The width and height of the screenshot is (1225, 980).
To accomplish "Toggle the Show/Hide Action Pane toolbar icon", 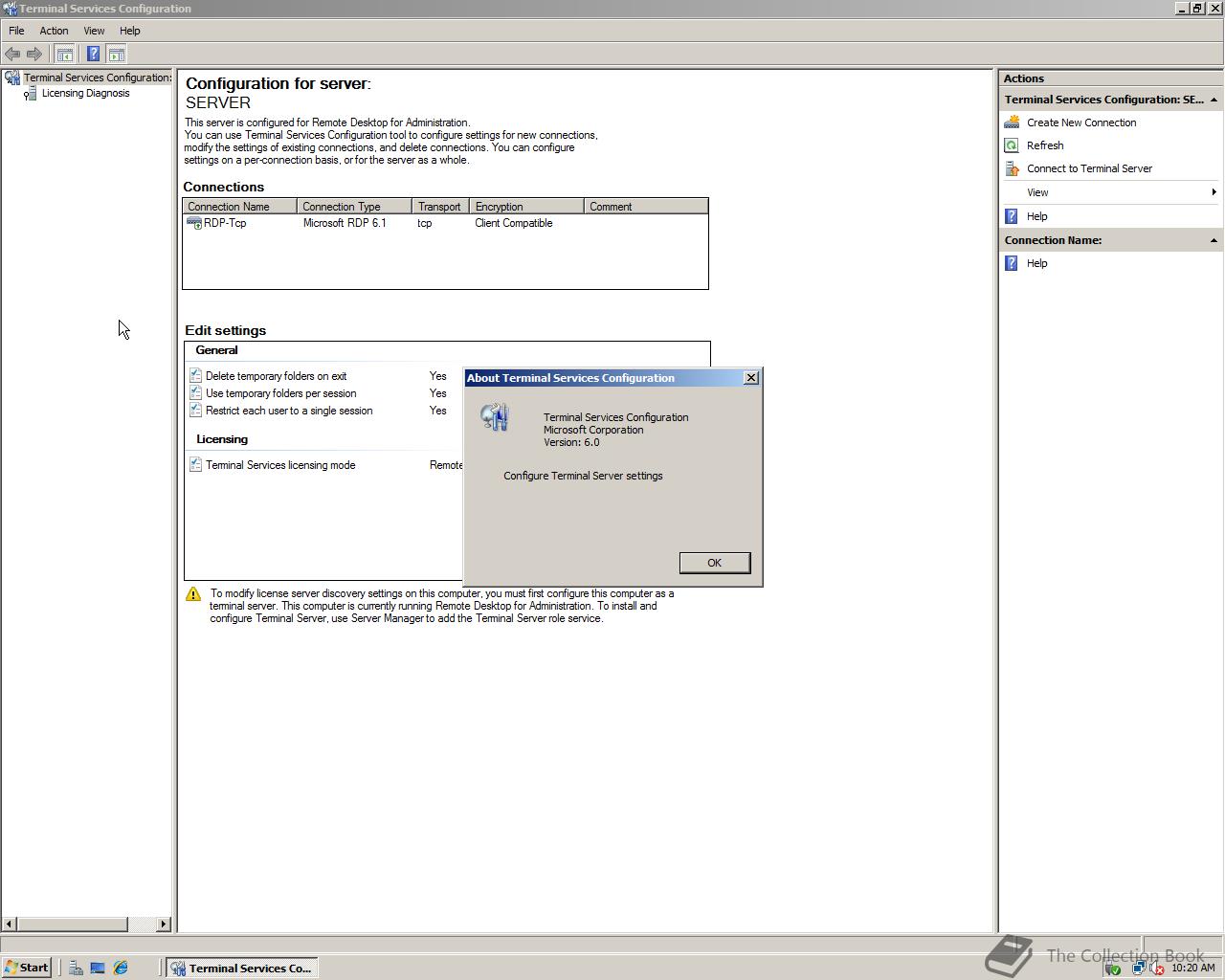I will click(x=116, y=55).
